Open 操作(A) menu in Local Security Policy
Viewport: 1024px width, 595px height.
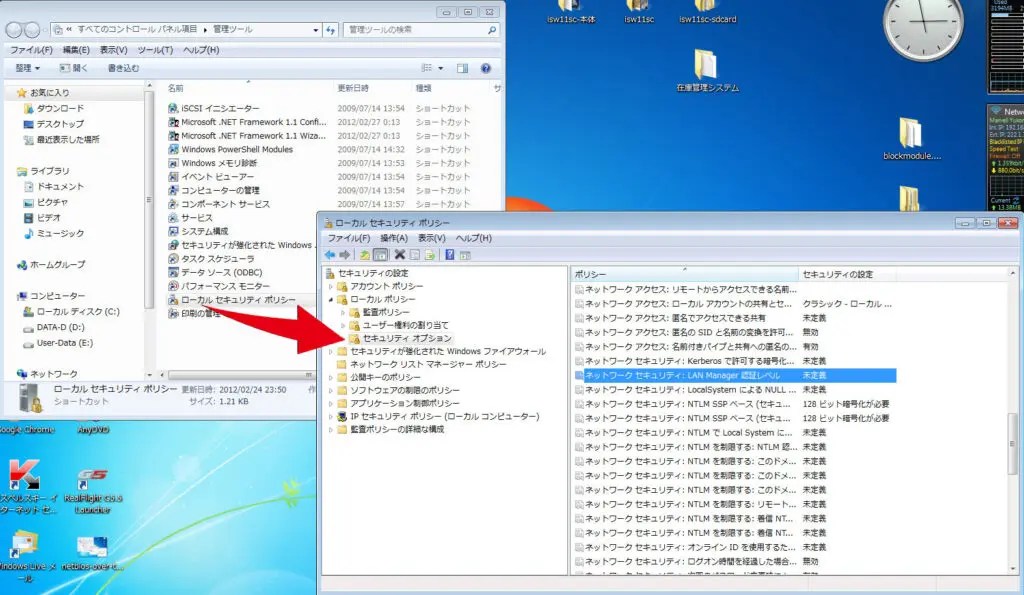(x=394, y=238)
